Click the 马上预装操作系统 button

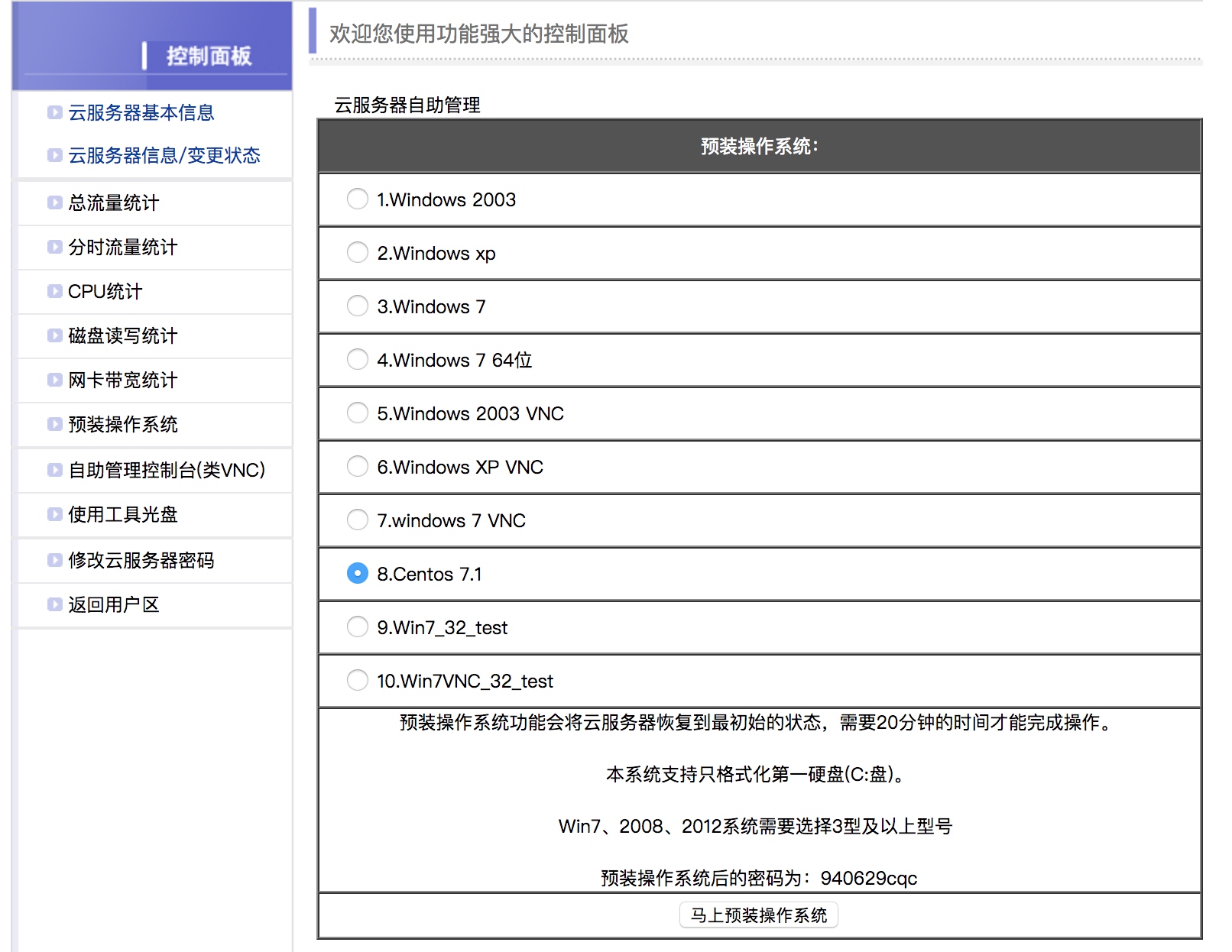click(x=759, y=915)
